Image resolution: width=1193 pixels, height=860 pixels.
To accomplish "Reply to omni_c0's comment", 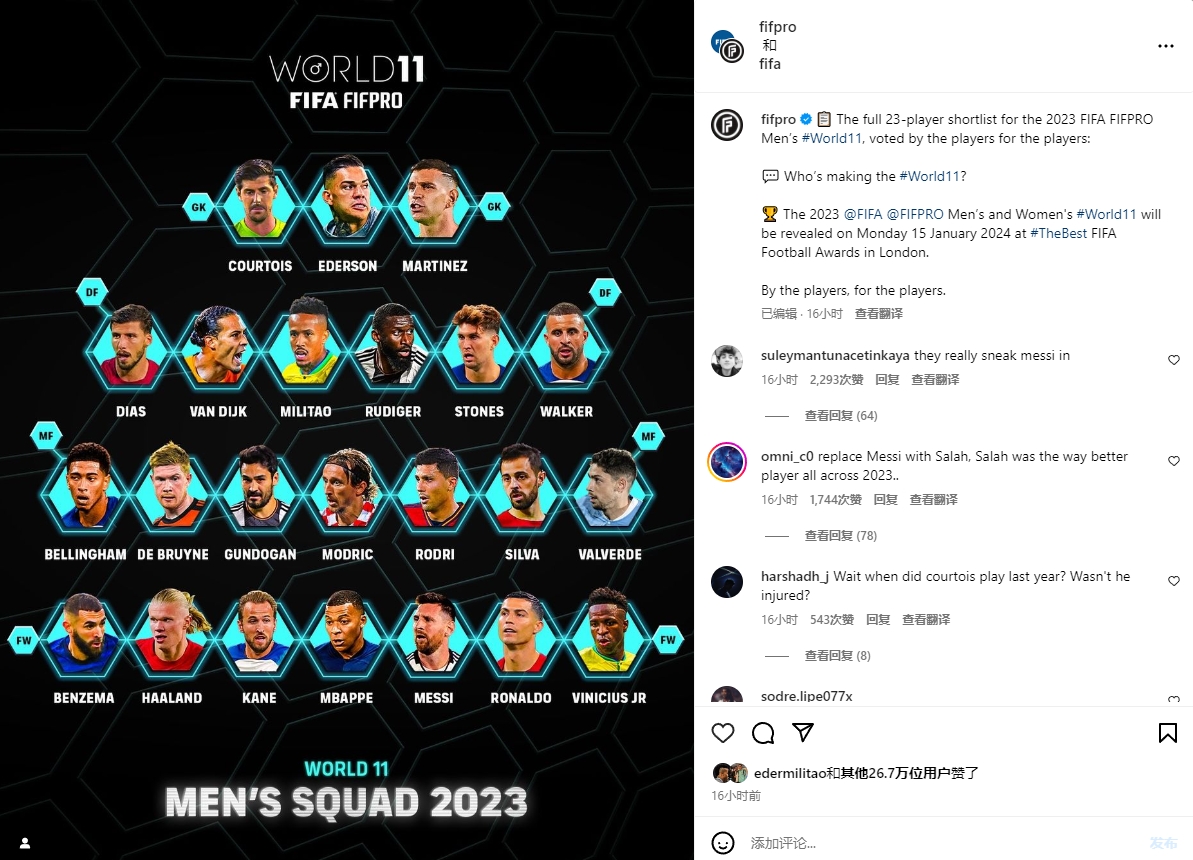I will [x=886, y=499].
